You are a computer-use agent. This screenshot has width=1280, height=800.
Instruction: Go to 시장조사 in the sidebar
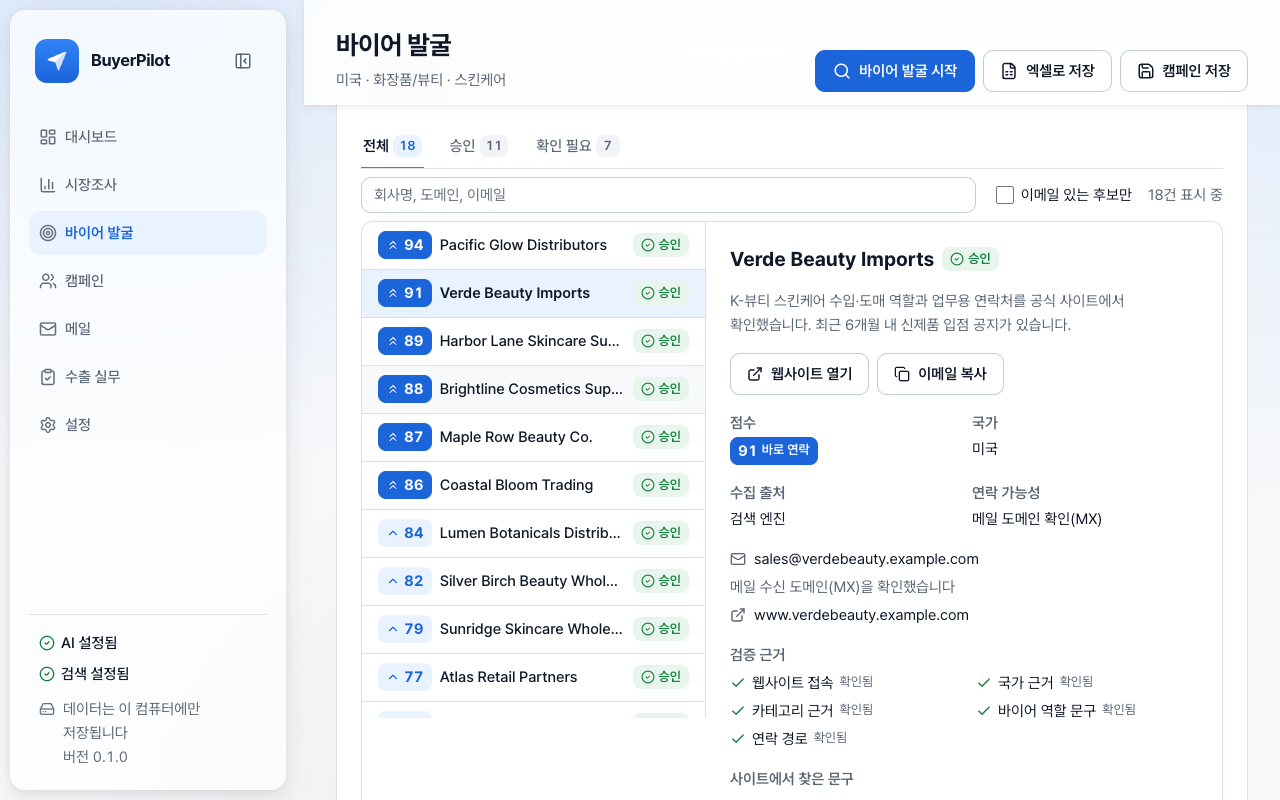pyautogui.click(x=148, y=185)
